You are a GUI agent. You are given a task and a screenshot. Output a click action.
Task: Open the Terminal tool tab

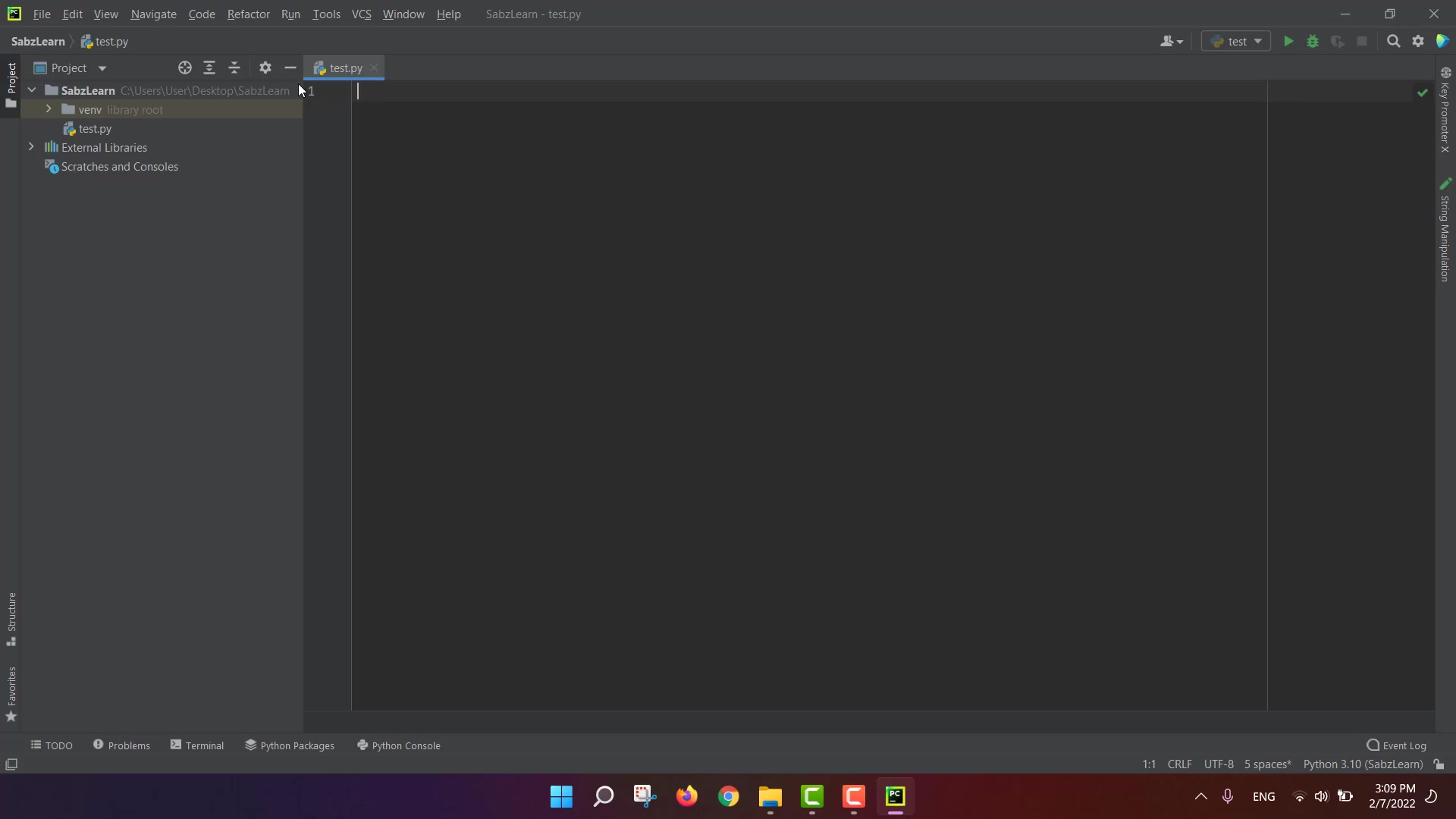pos(197,745)
